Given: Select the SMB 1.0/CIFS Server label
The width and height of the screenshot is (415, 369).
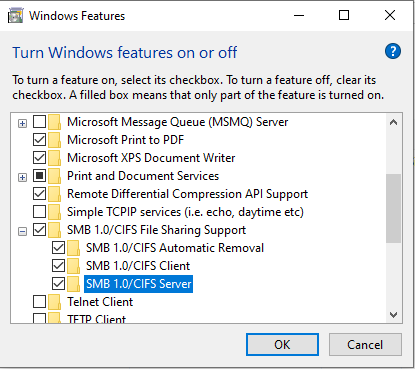Looking at the screenshot, I should click(138, 284).
